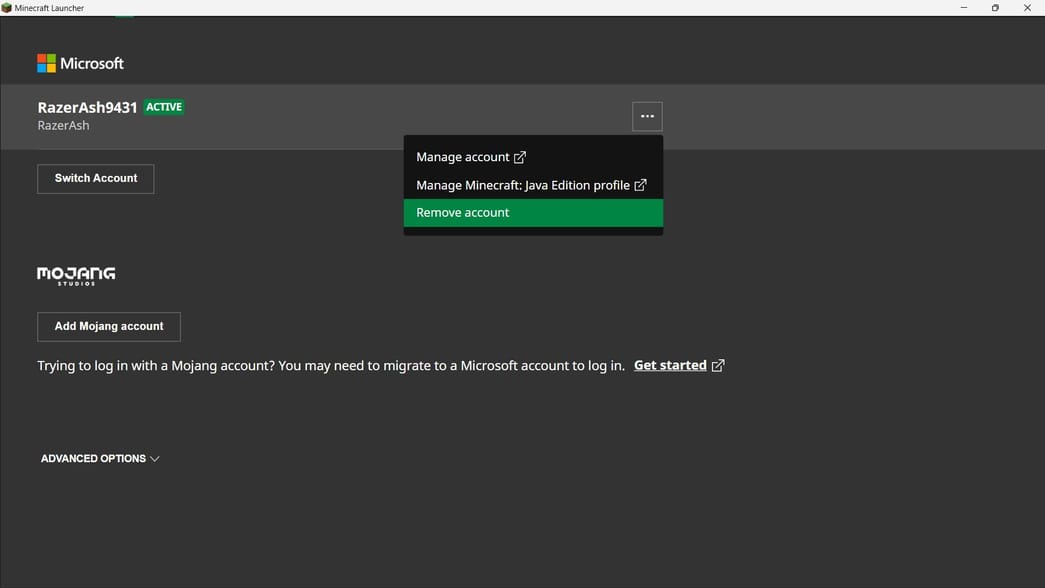This screenshot has height=588, width=1045.
Task: Click the Minecraft grass block icon in the title bar
Action: (8, 7)
